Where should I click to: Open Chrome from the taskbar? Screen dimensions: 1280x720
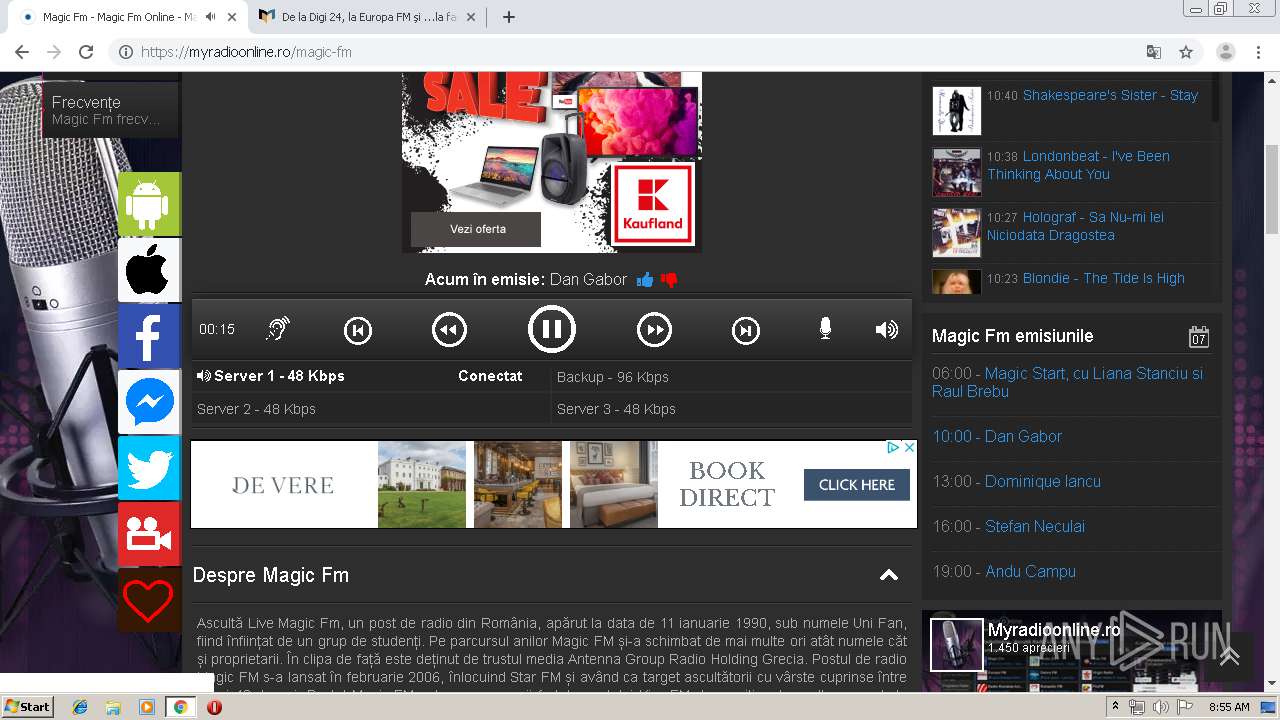coord(180,707)
